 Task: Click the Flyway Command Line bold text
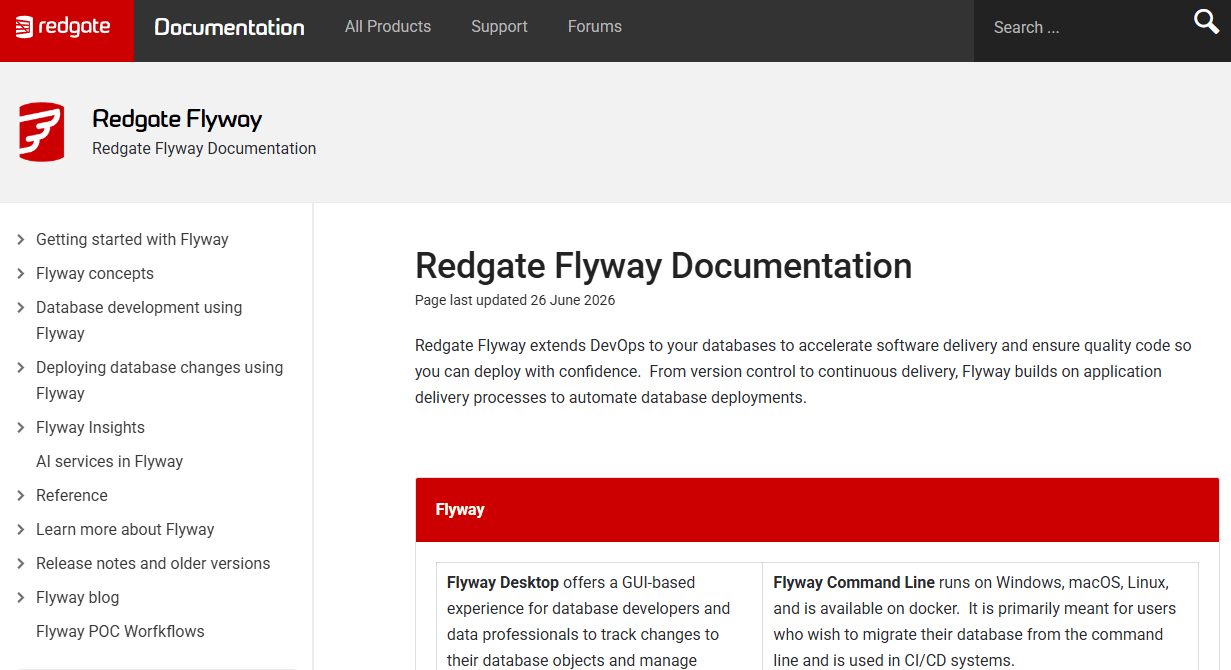tap(854, 582)
